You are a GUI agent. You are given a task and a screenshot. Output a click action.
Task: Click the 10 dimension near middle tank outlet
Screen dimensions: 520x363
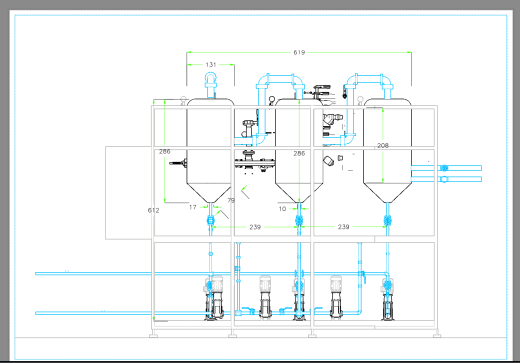(282, 209)
